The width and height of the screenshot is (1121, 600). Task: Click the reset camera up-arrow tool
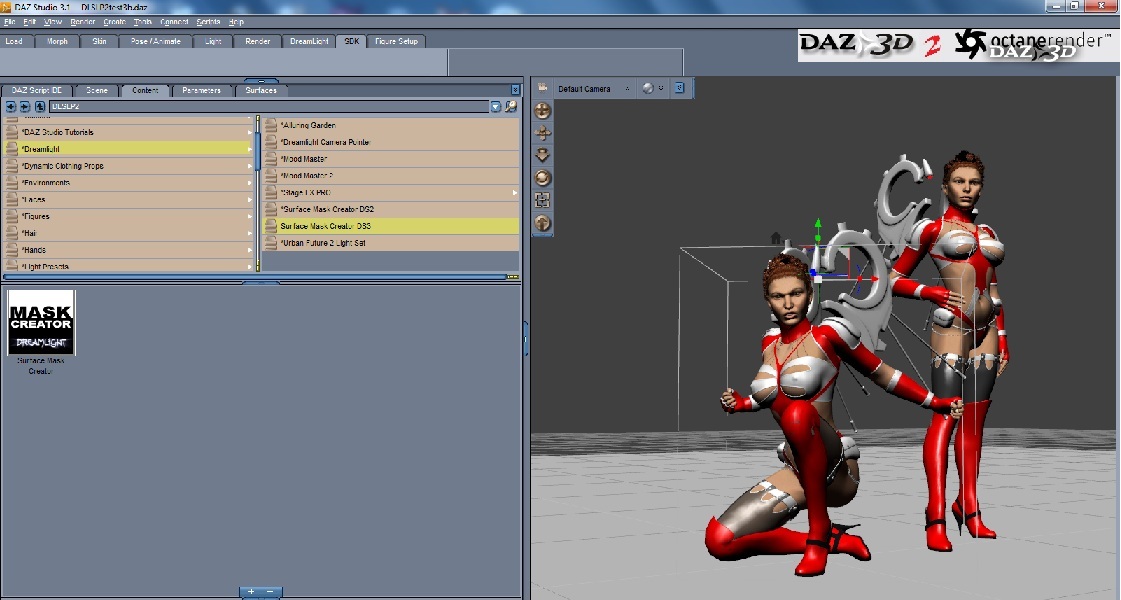coord(543,223)
